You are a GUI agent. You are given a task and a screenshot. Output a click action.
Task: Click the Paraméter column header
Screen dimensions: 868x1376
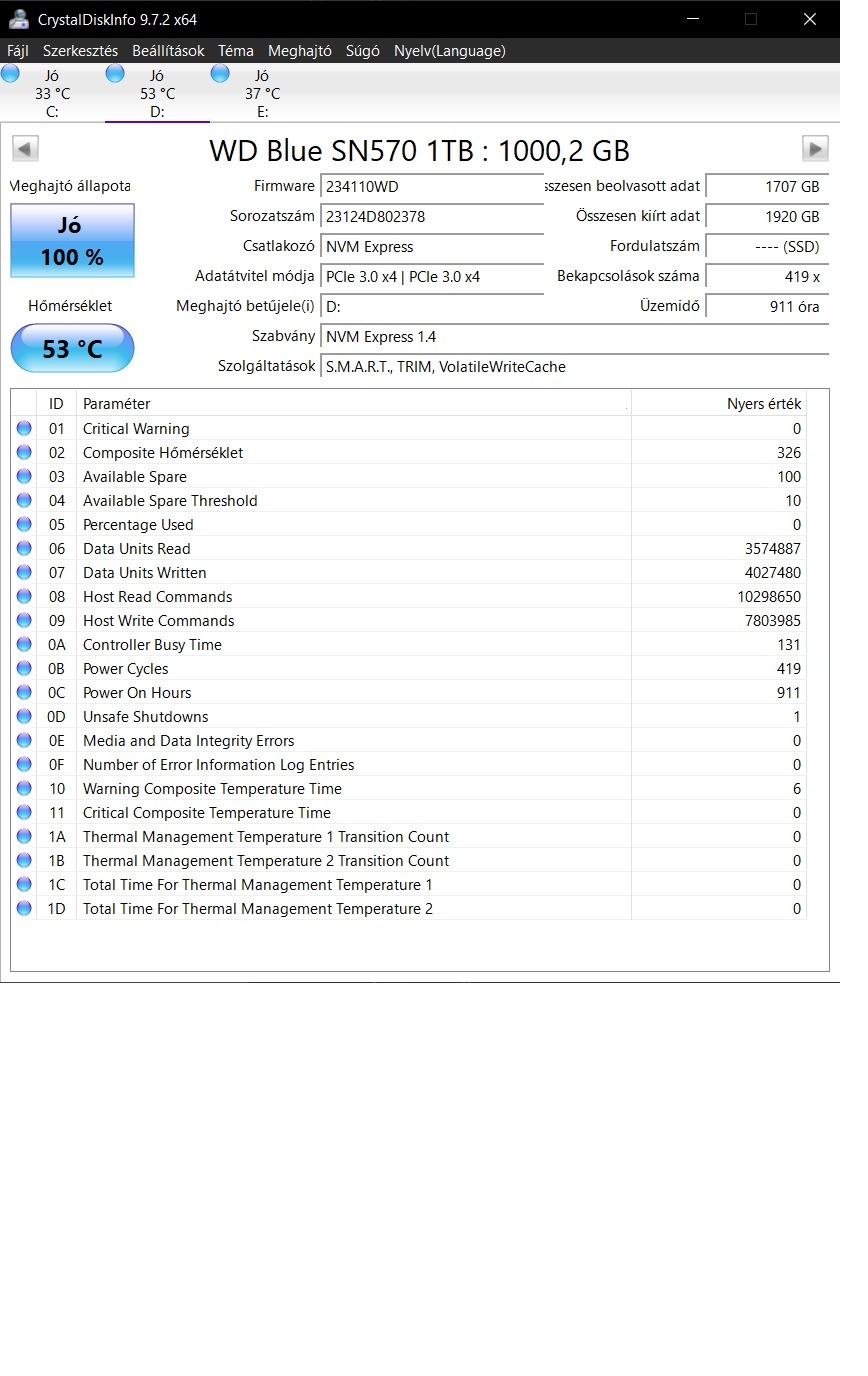pyautogui.click(x=353, y=403)
